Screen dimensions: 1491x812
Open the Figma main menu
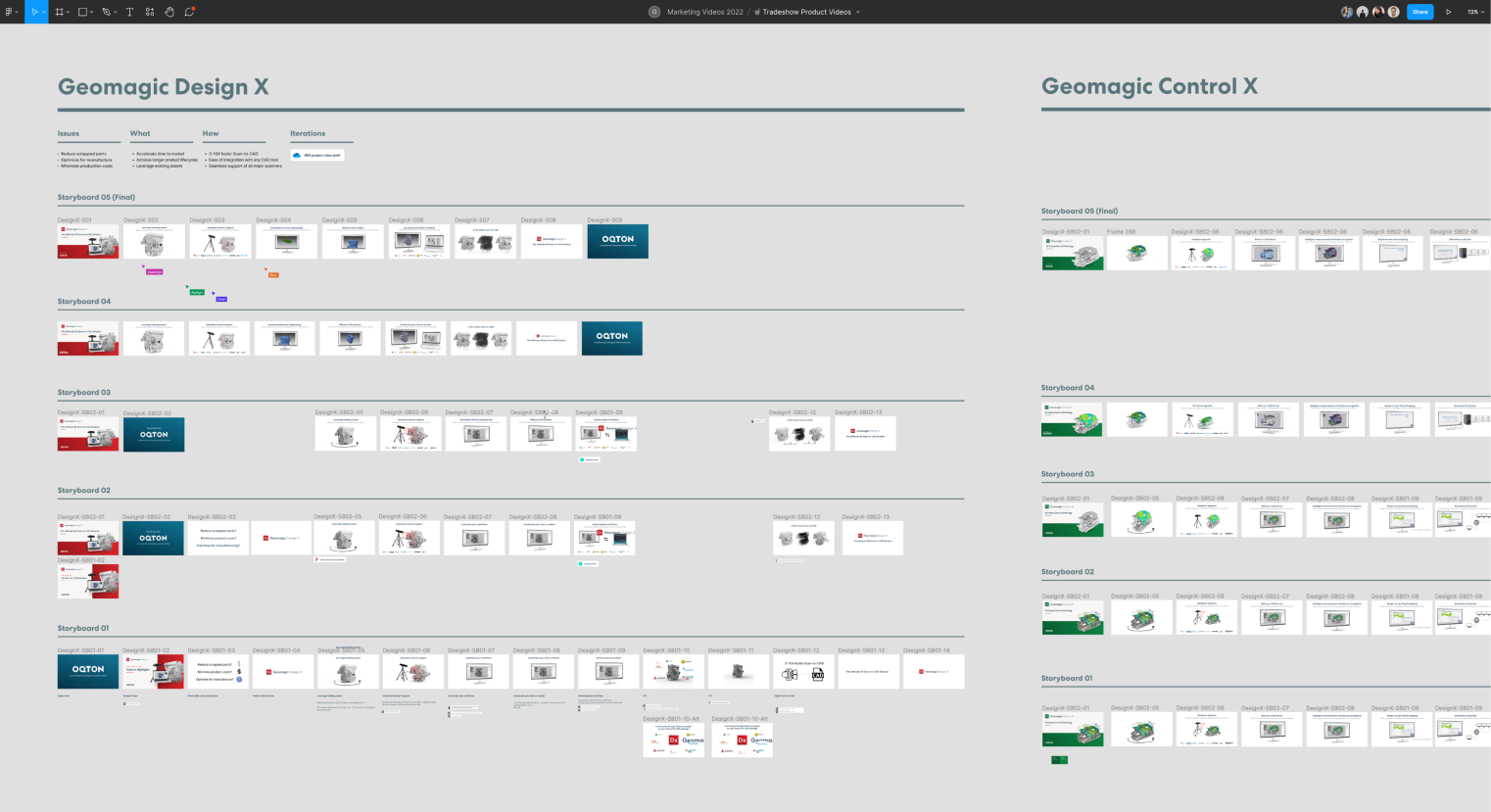[10, 11]
